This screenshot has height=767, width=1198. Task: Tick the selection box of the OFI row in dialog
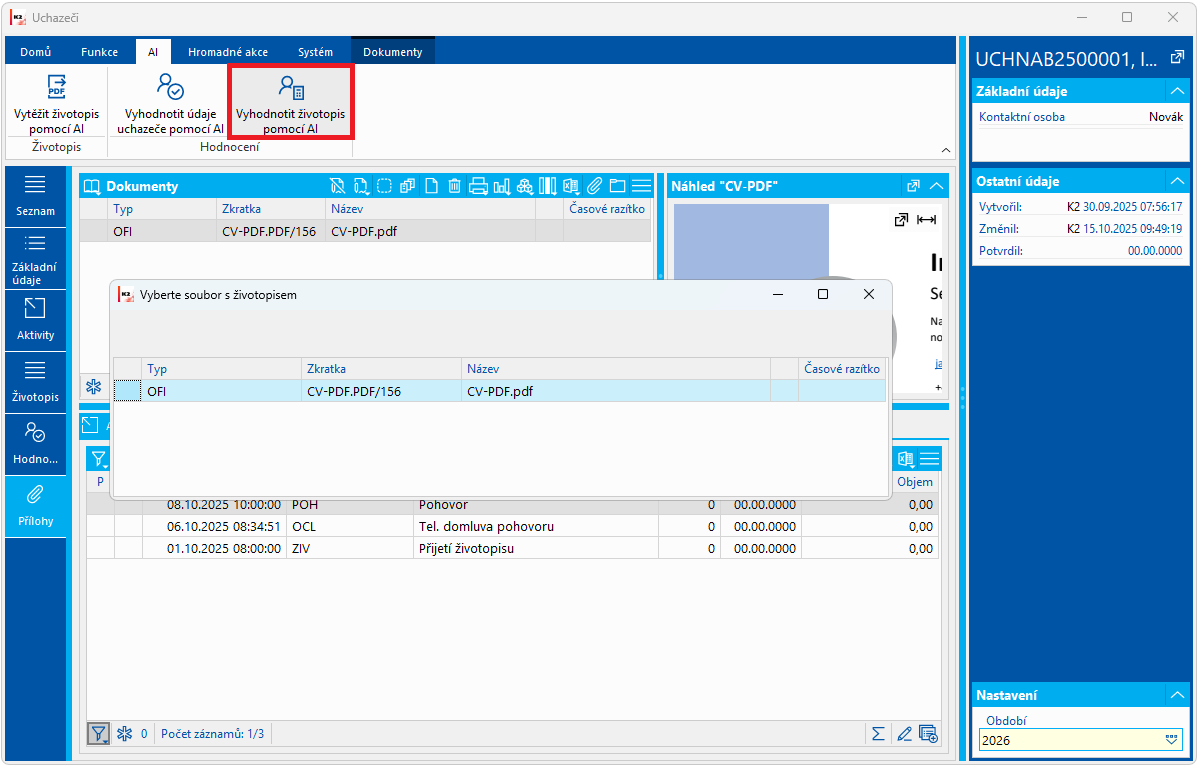tap(128, 391)
